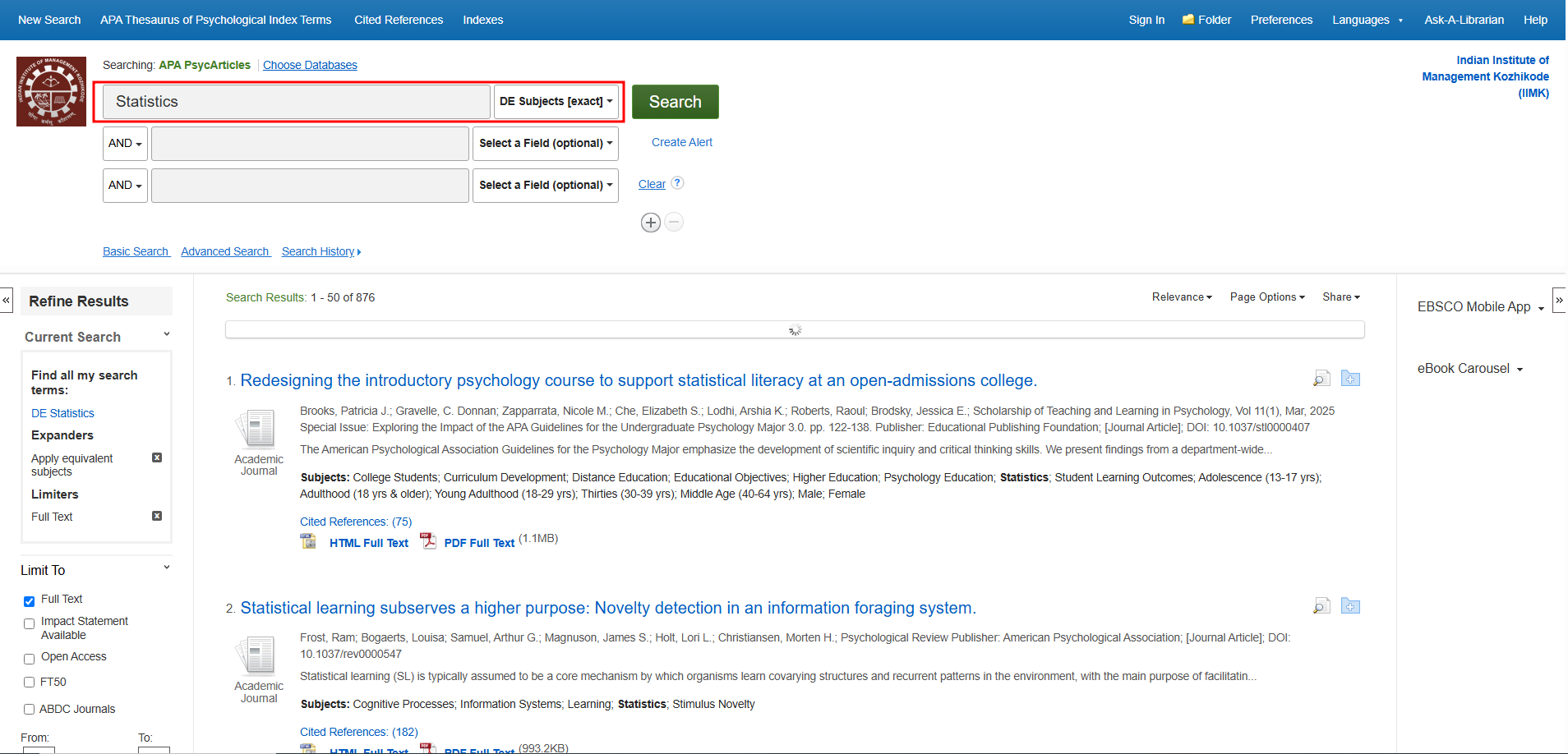Screen dimensions: 1568x754
Task: Click the Statistics search input field
Action: click(x=296, y=102)
